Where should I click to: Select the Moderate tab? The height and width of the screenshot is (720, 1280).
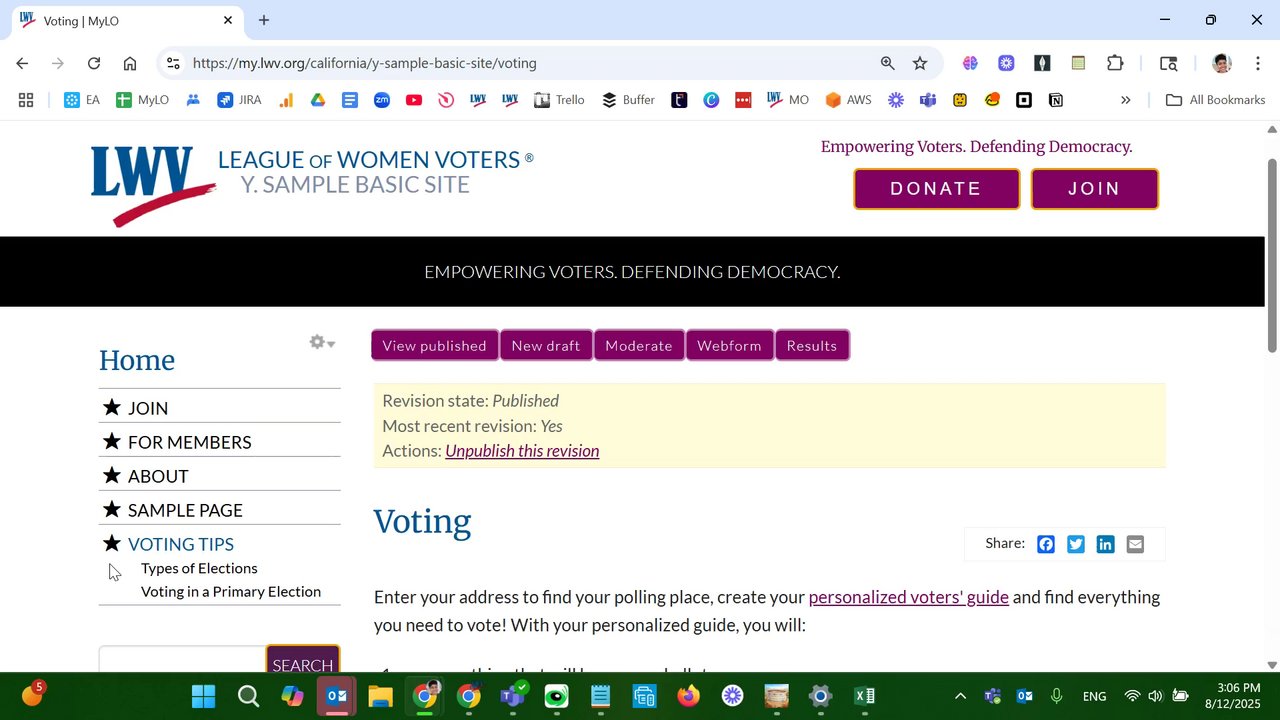pyautogui.click(x=638, y=346)
